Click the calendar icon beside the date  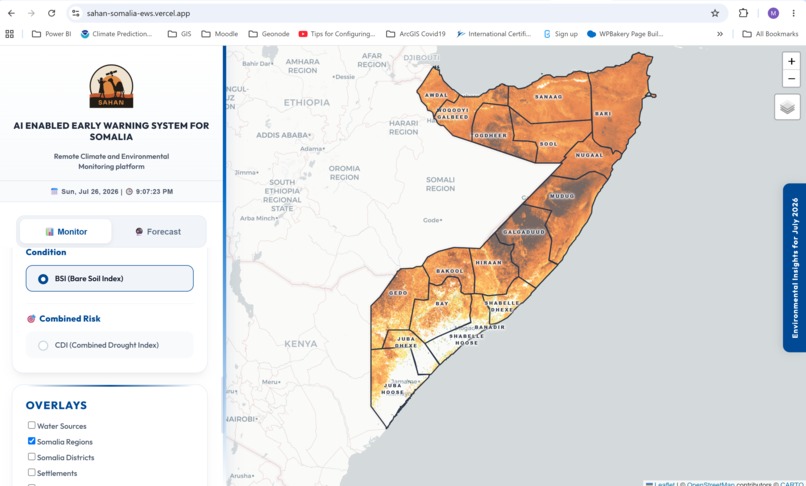tap(54, 191)
